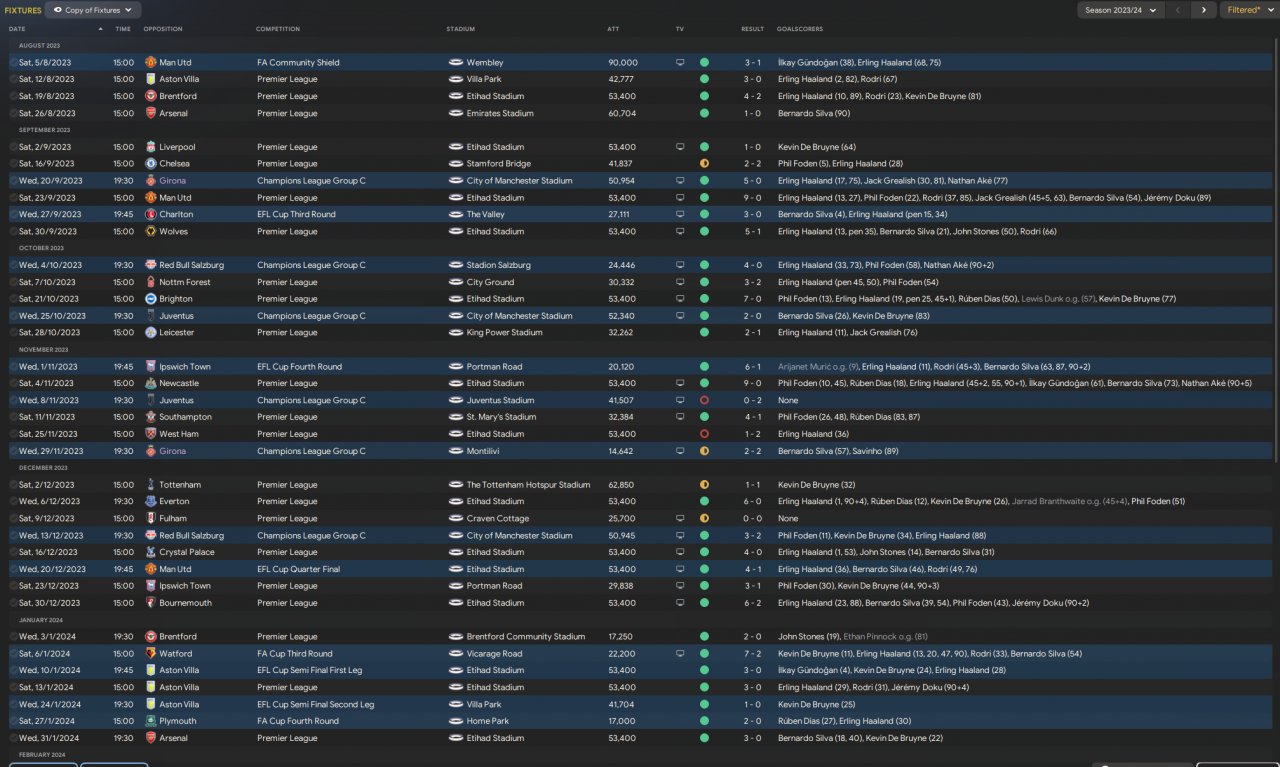Click the Southampton club badge

click(x=151, y=417)
